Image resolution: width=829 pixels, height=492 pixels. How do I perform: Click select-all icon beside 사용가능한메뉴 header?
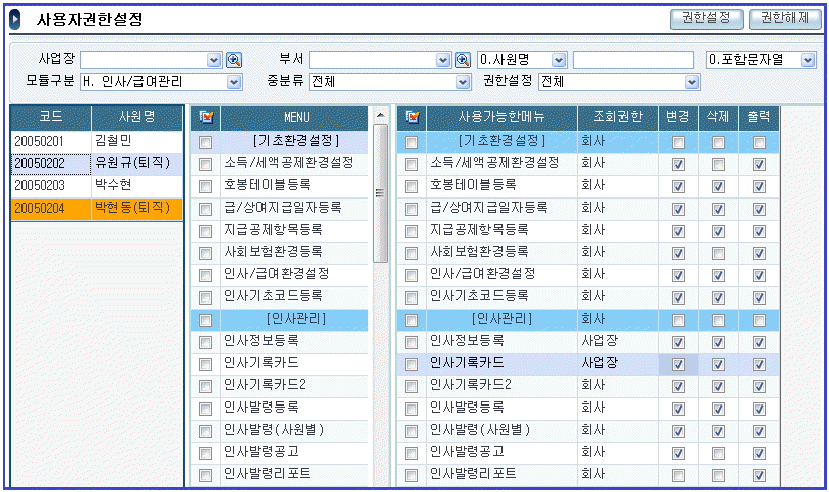point(411,117)
